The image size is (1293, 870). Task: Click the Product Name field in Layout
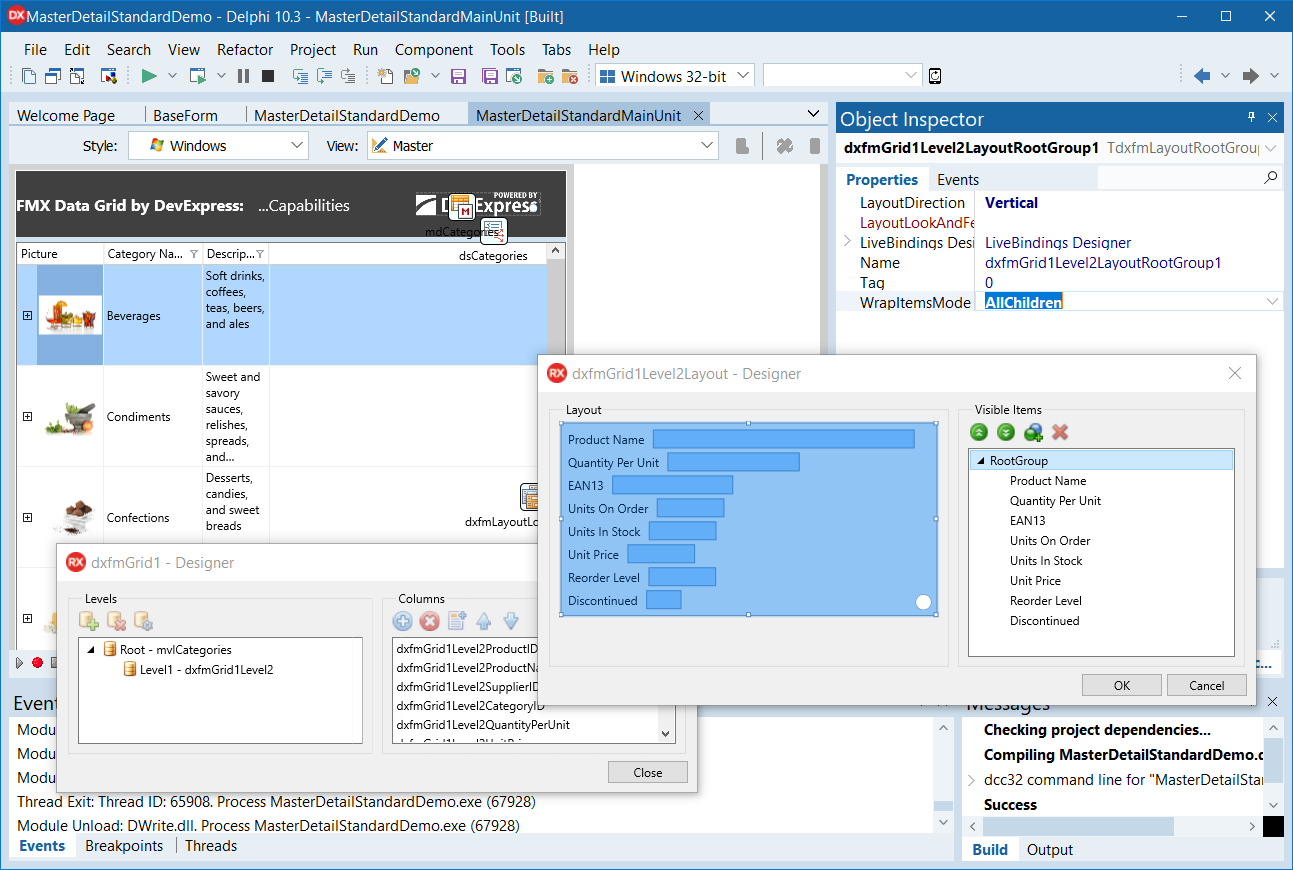(x=783, y=439)
